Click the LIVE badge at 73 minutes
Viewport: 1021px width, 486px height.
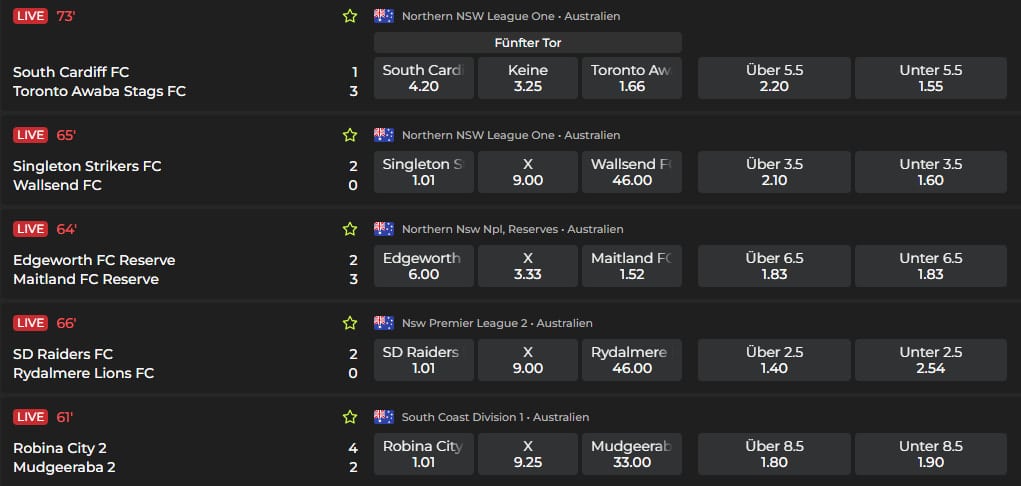point(30,16)
